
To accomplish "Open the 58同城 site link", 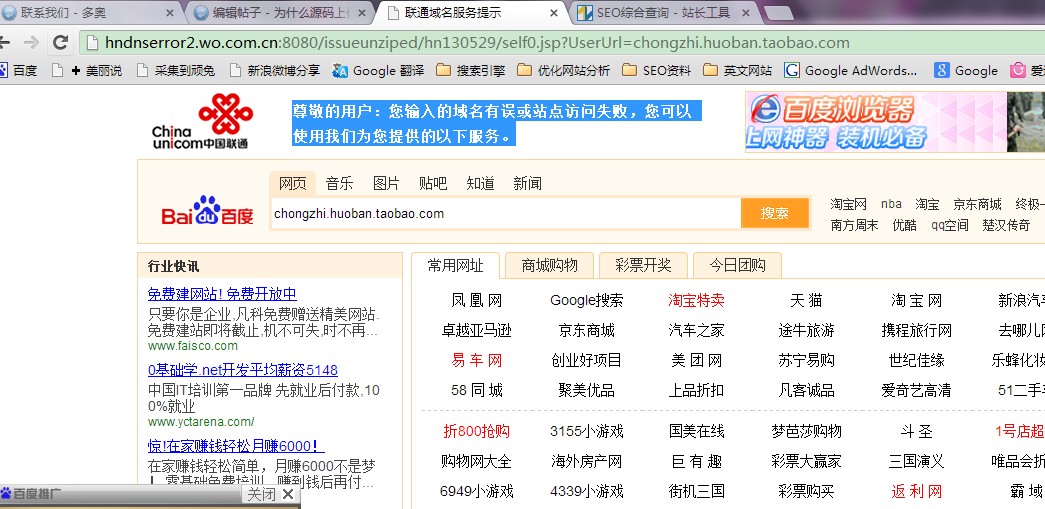I will click(x=477, y=390).
